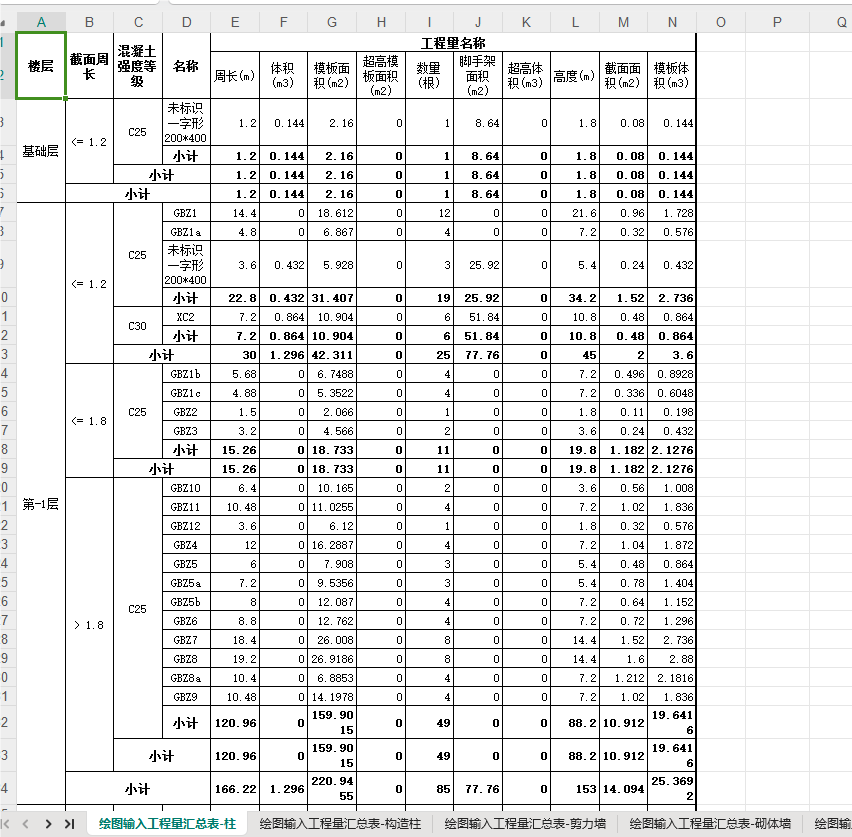Open the 绘图输入工程量汇总表-剪力墙 sheet tab

(525, 824)
